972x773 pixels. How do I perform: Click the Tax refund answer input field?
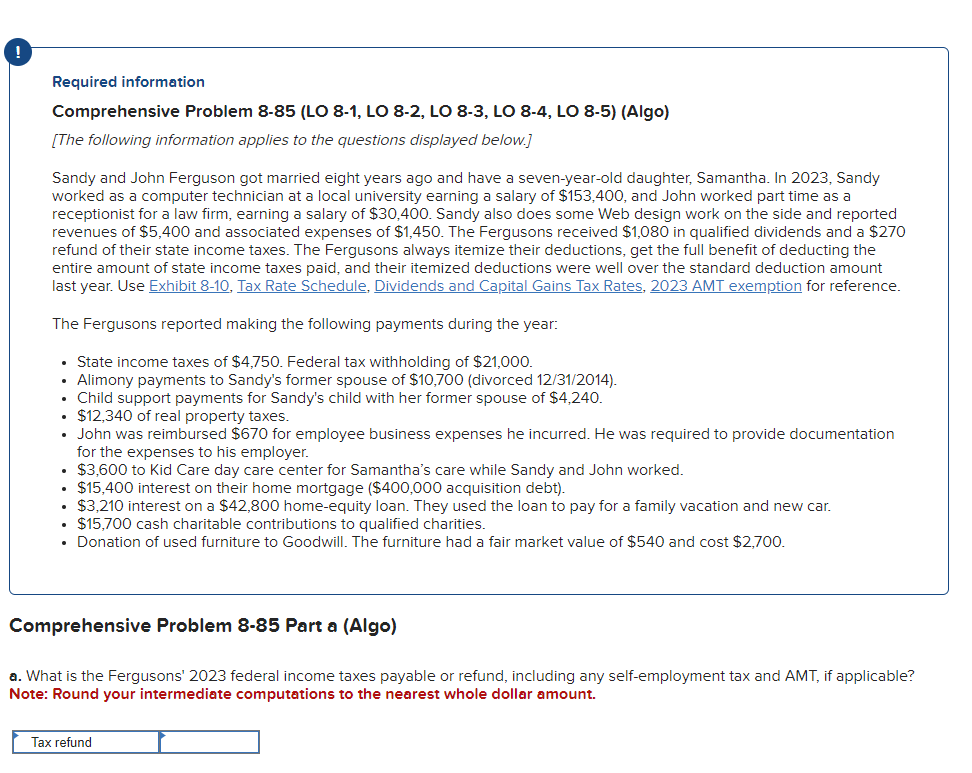tap(210, 742)
